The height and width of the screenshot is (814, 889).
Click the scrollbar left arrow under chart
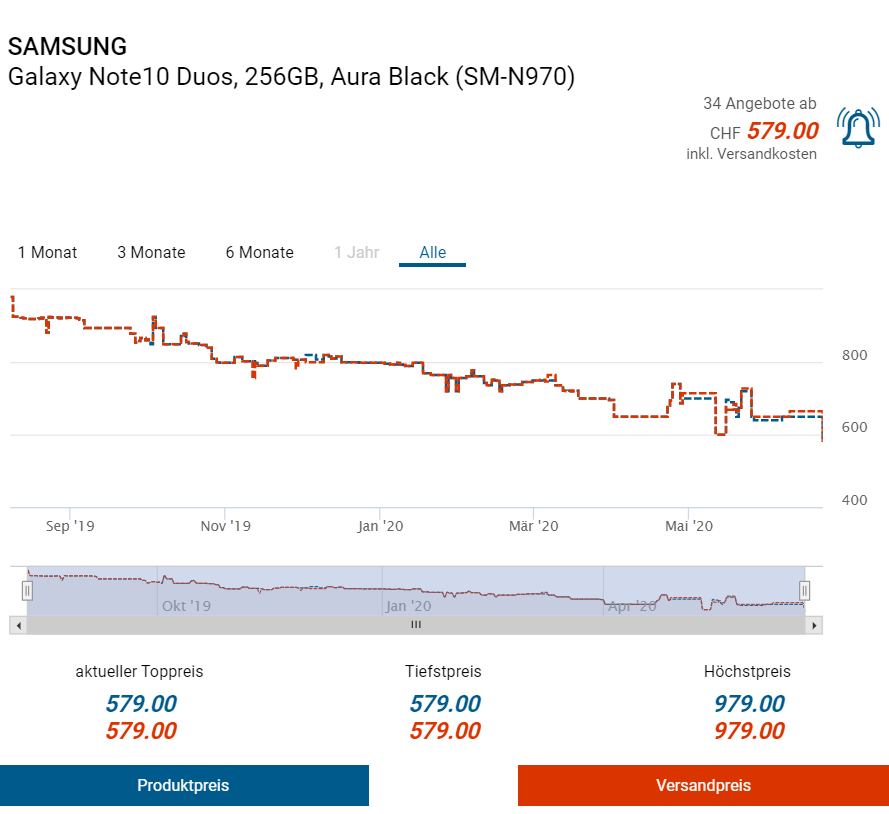click(17, 625)
